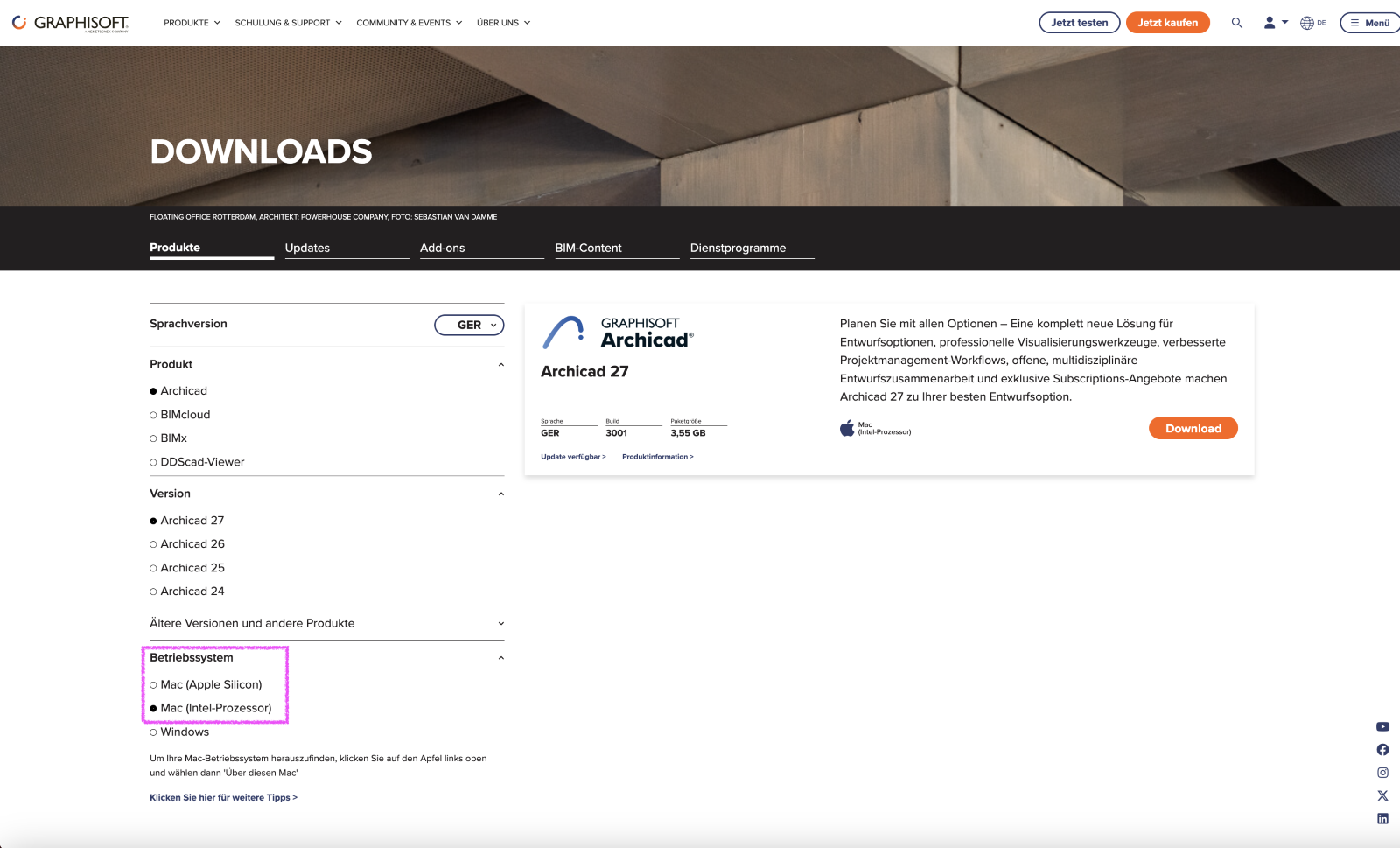Viewport: 1400px width, 848px height.
Task: Switch to the BIM-Content tab
Action: pyautogui.click(x=617, y=249)
